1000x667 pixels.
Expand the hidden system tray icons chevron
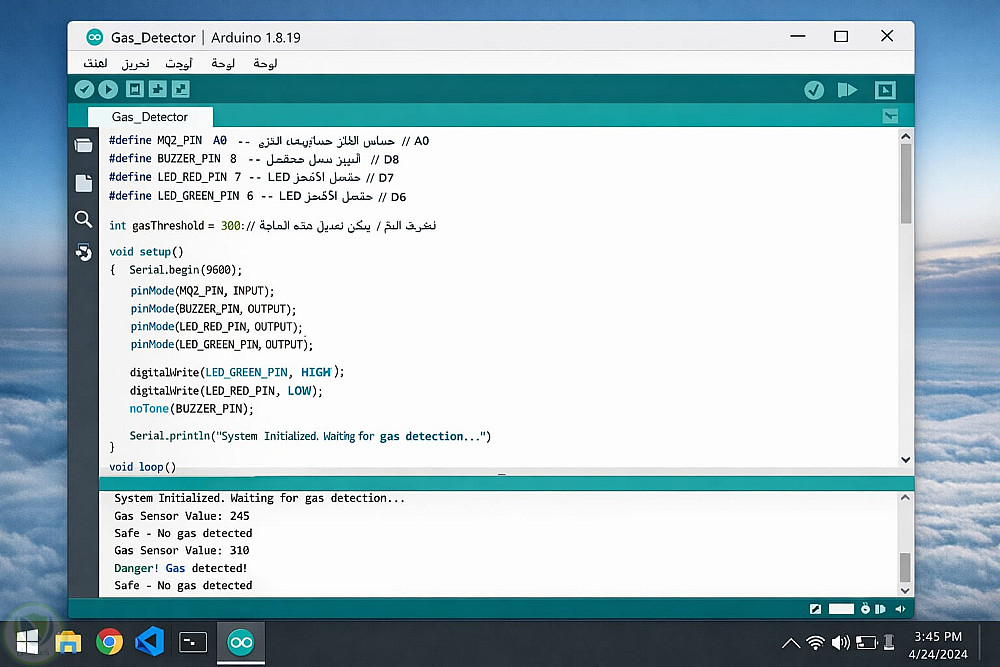791,643
